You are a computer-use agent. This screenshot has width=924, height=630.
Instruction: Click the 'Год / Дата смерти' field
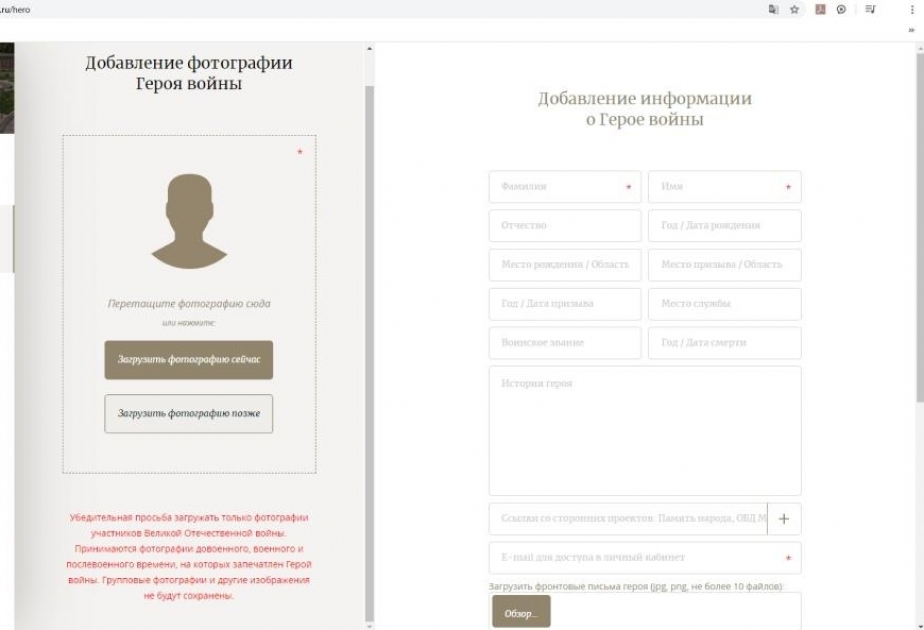(x=725, y=343)
